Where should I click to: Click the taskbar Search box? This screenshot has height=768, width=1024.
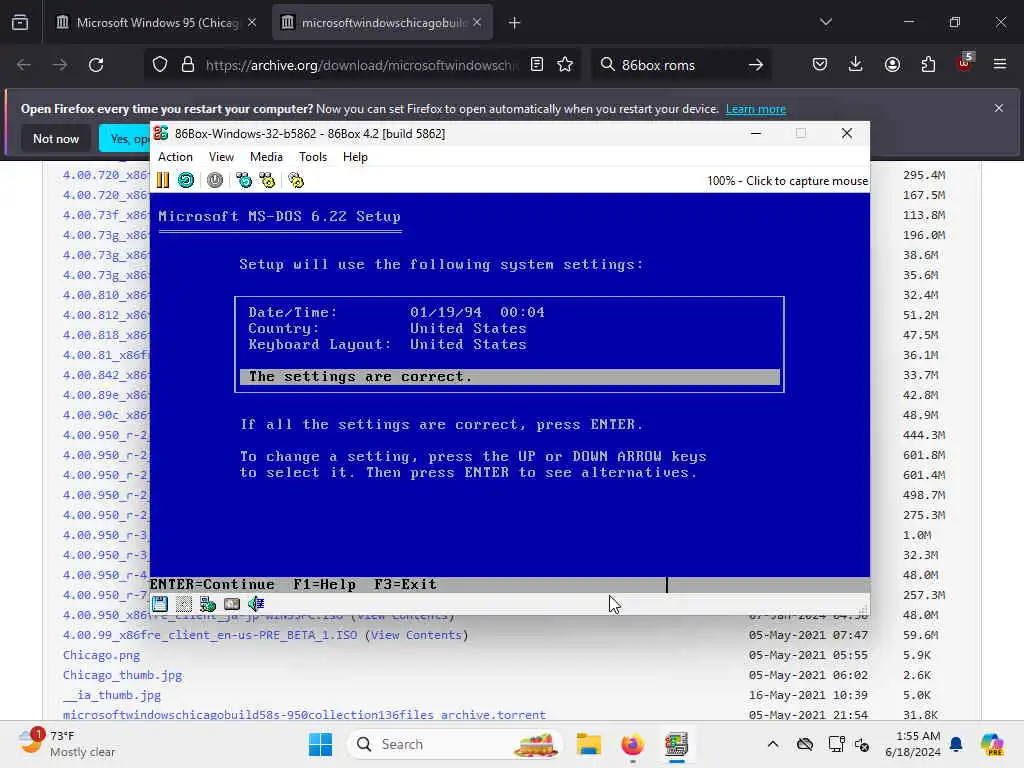click(455, 744)
